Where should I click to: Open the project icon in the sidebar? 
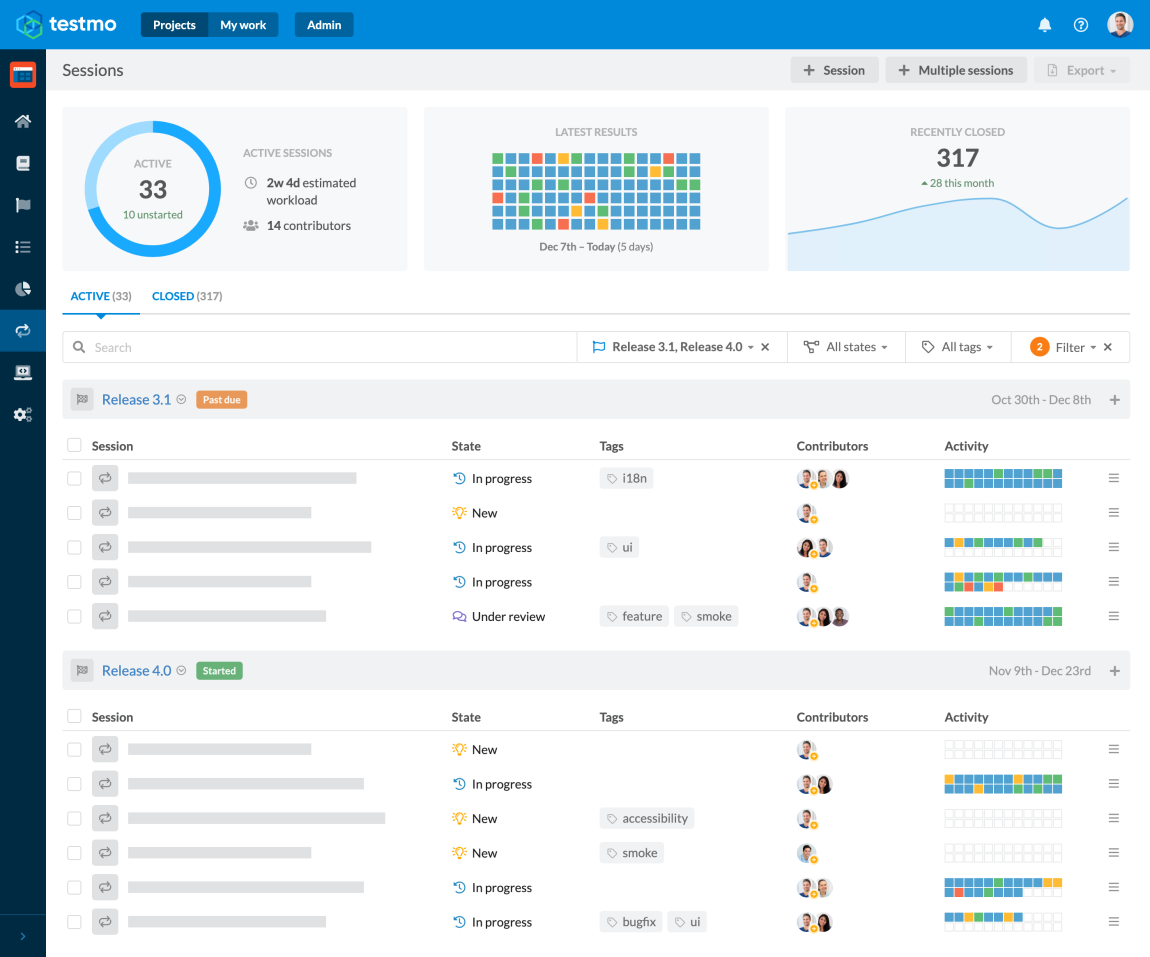[23, 74]
